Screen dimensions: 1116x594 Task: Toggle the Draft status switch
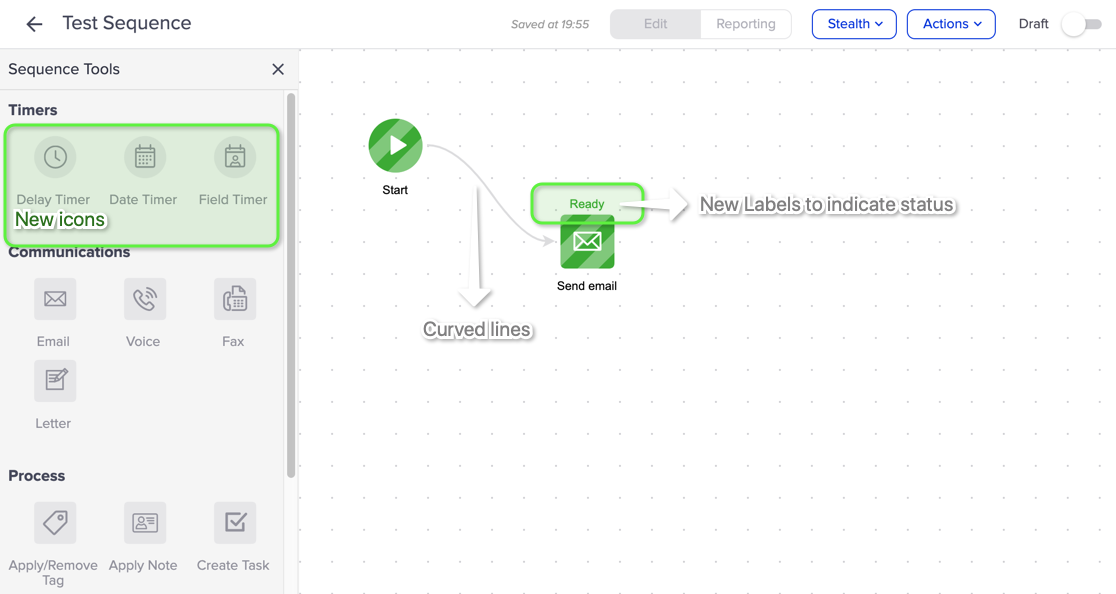pyautogui.click(x=1081, y=24)
